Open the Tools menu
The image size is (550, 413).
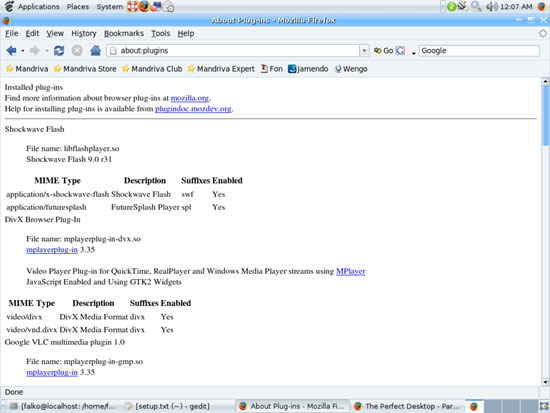click(161, 33)
